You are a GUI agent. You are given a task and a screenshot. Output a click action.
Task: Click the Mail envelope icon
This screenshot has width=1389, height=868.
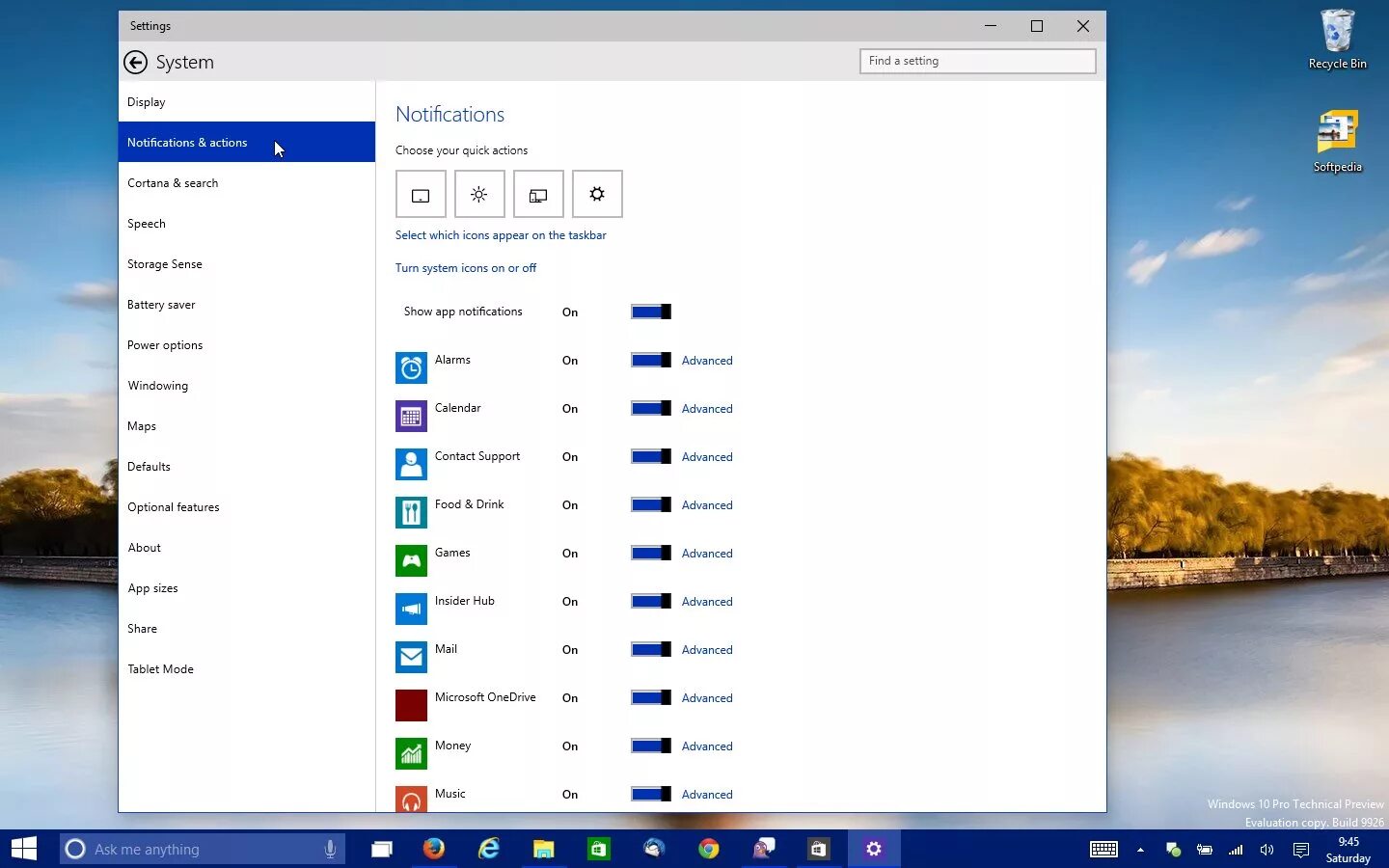click(411, 657)
